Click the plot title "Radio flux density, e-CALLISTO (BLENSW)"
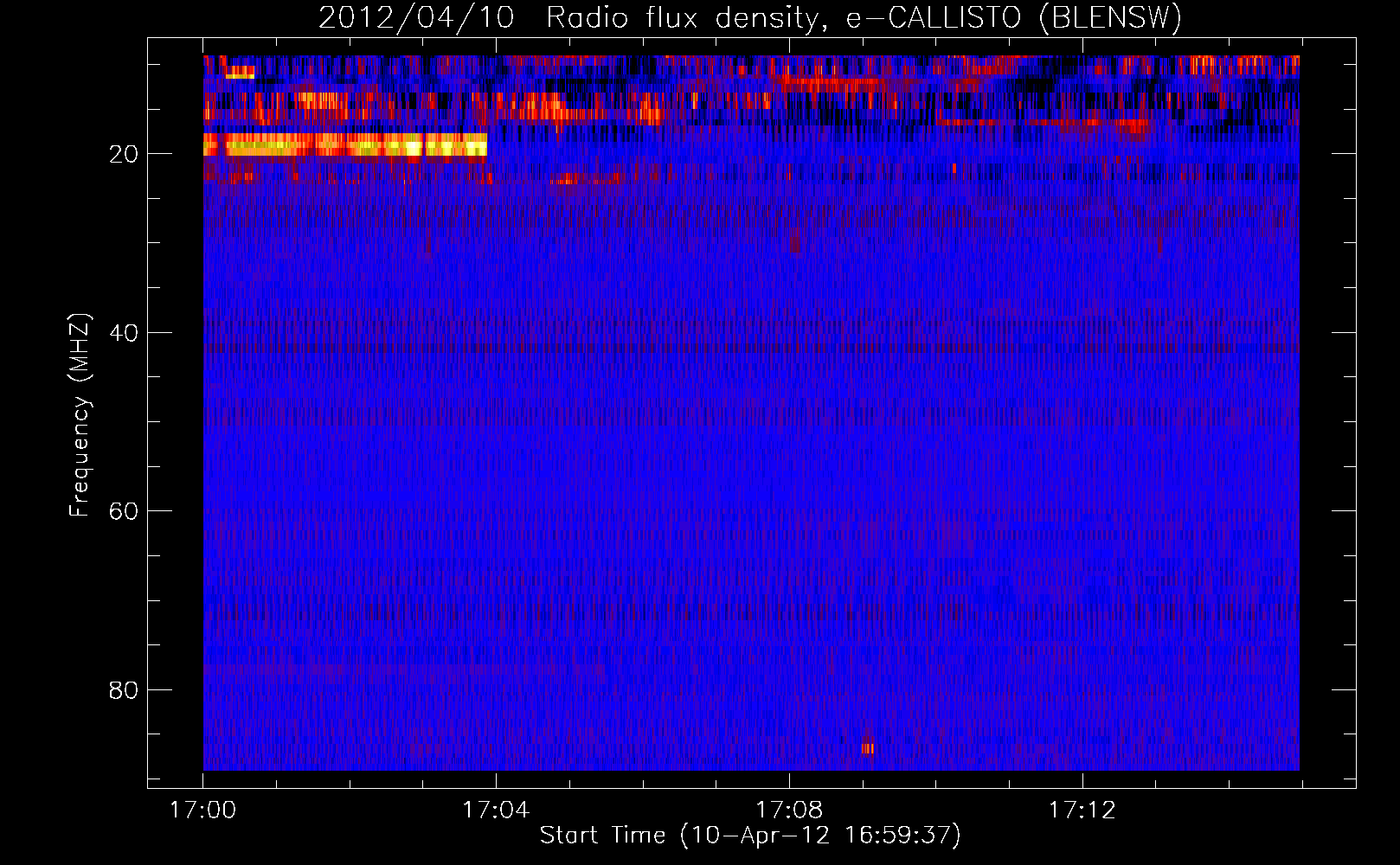The width and height of the screenshot is (1400, 865). pos(864,18)
